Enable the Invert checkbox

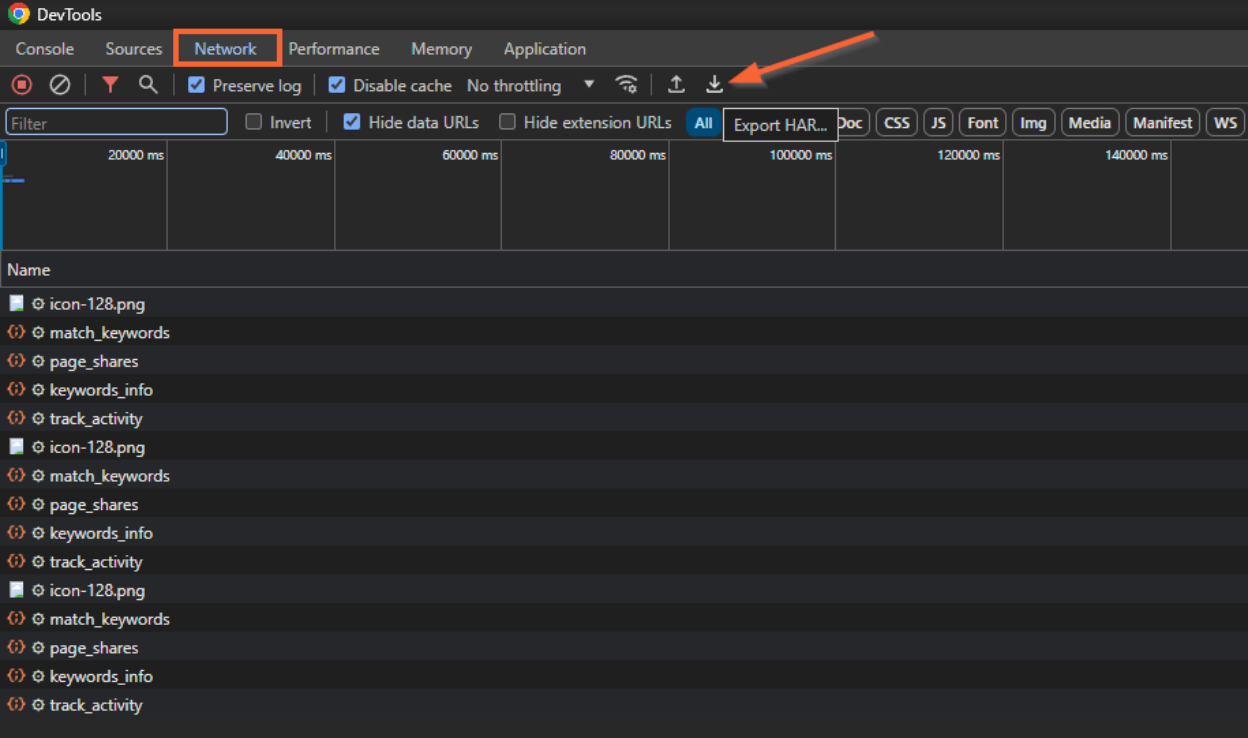254,122
